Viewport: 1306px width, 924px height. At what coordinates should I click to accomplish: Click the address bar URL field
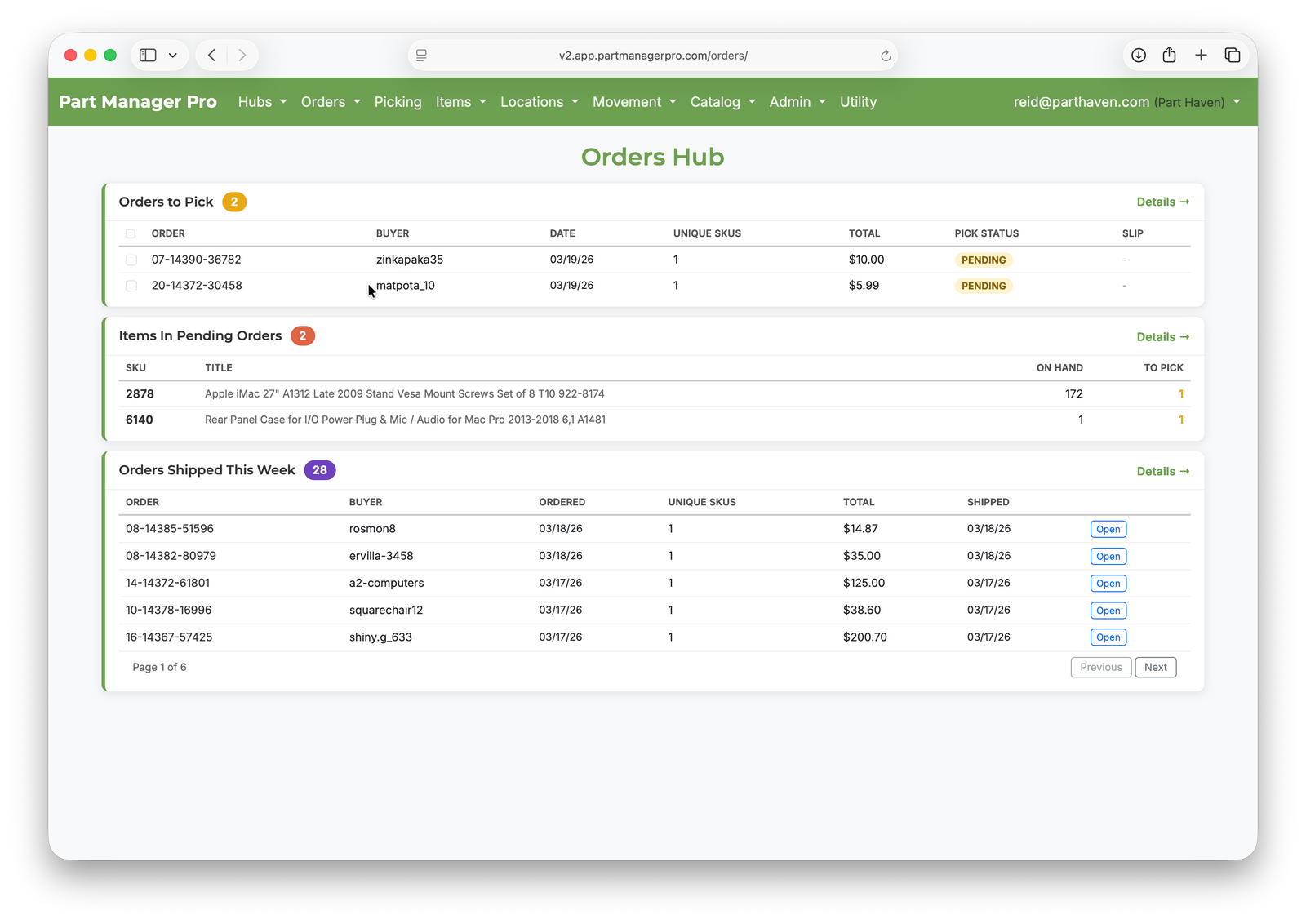pos(653,56)
